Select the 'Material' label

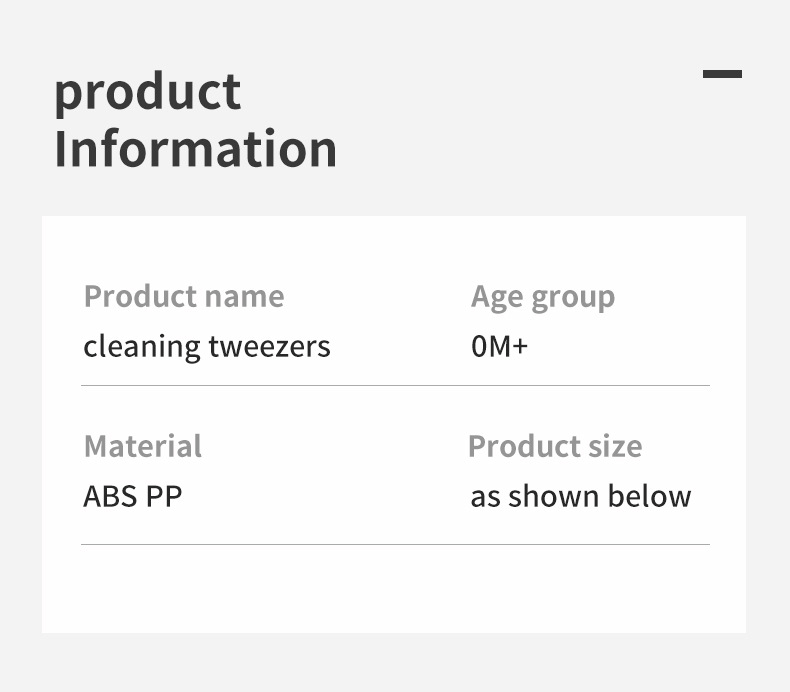(x=142, y=446)
